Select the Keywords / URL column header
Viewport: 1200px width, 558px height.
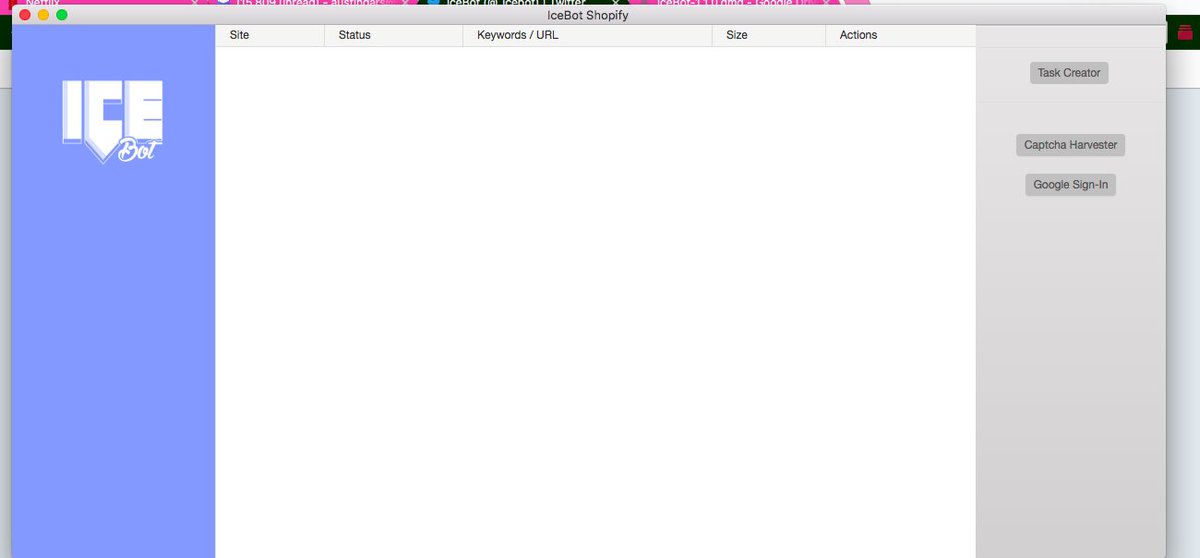click(587, 35)
